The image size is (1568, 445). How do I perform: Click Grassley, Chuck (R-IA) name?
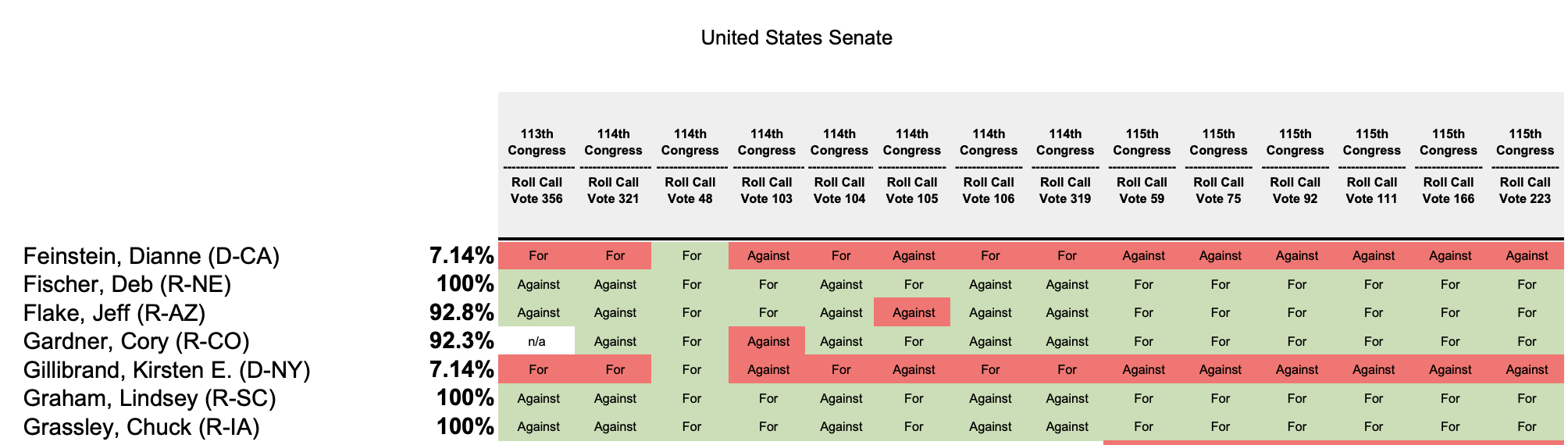coord(141,427)
